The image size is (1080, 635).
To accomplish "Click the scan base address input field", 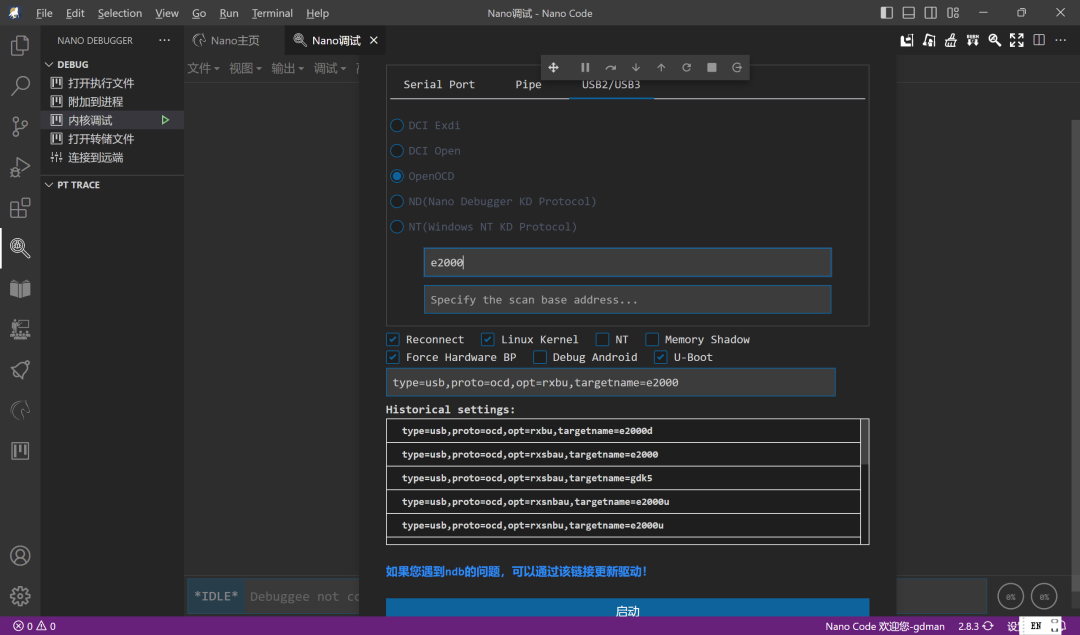I will (627, 300).
